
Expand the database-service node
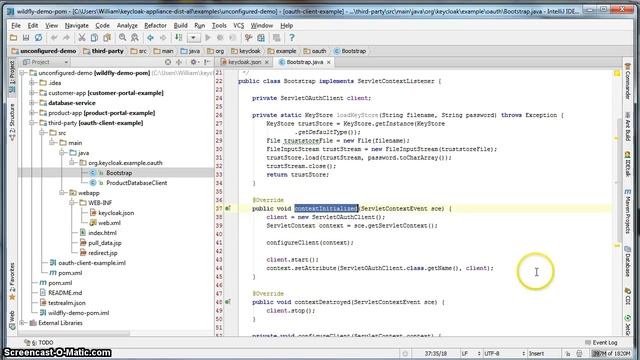pos(32,103)
